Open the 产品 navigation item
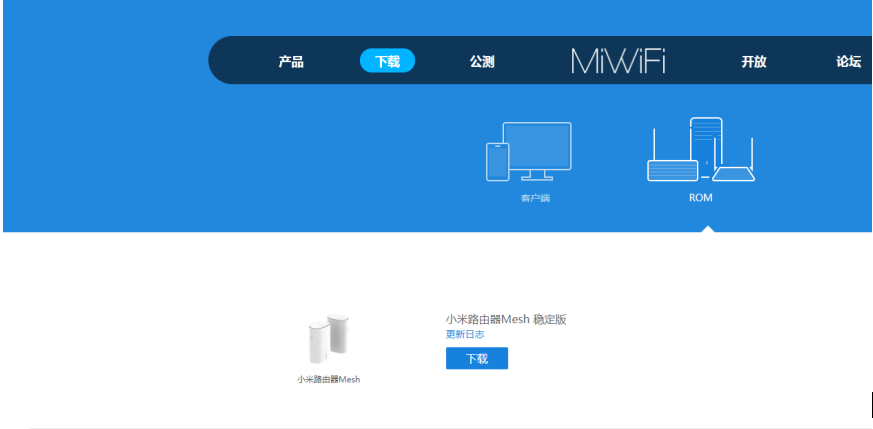873x429 pixels. pyautogui.click(x=291, y=62)
